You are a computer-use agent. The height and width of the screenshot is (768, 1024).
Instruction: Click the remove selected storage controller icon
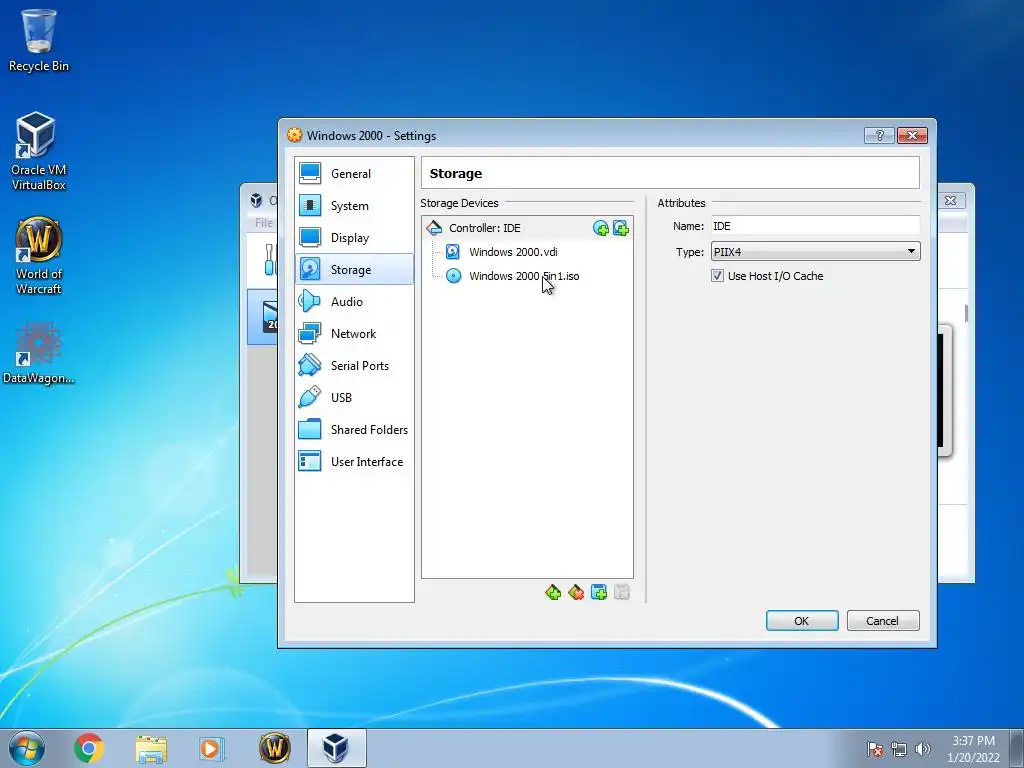575,592
